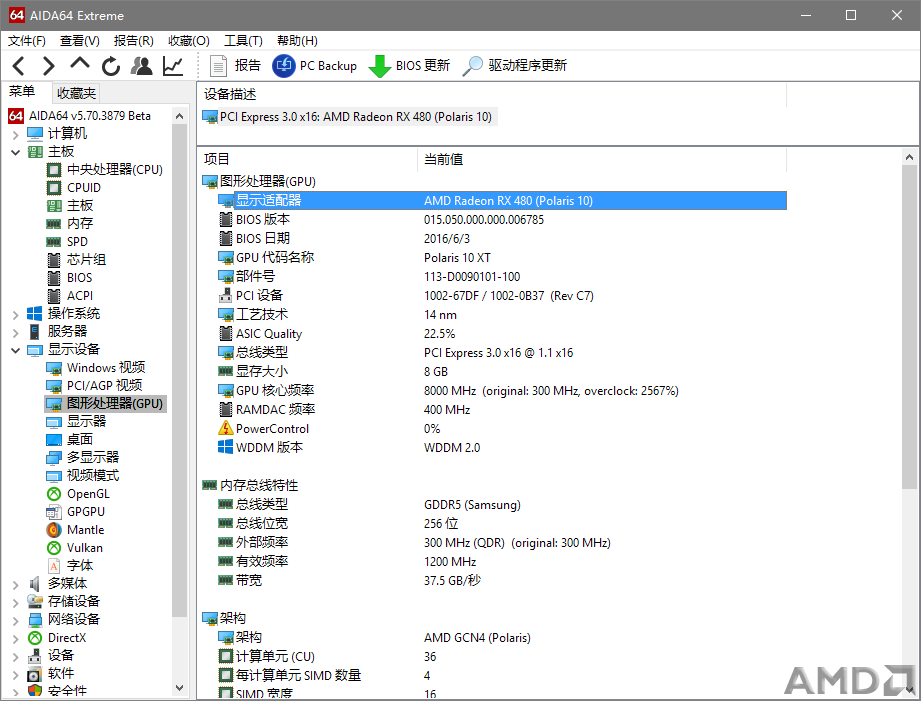Expand the DirectX tree node
This screenshot has width=921, height=701.
pyautogui.click(x=15, y=638)
